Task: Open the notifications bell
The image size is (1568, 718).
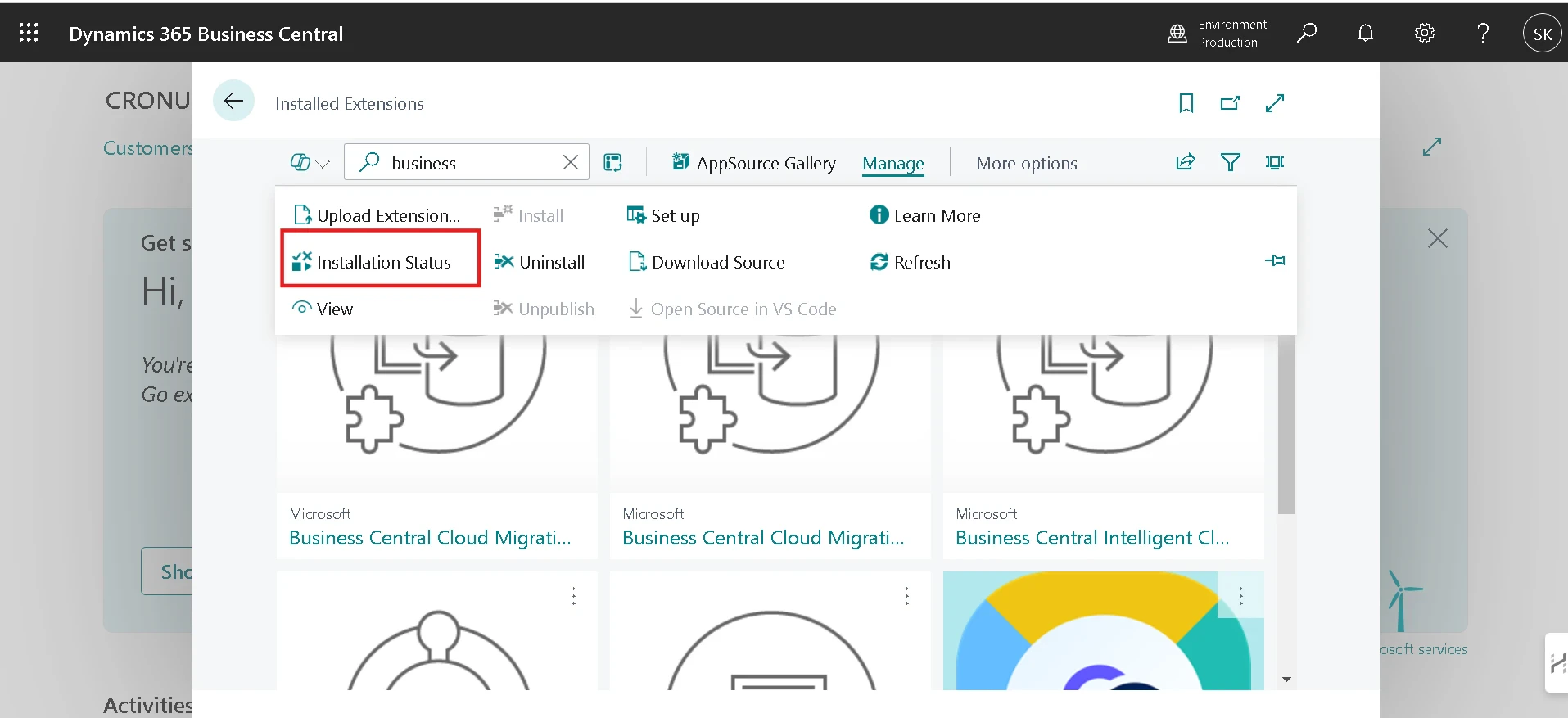Action: (x=1366, y=33)
